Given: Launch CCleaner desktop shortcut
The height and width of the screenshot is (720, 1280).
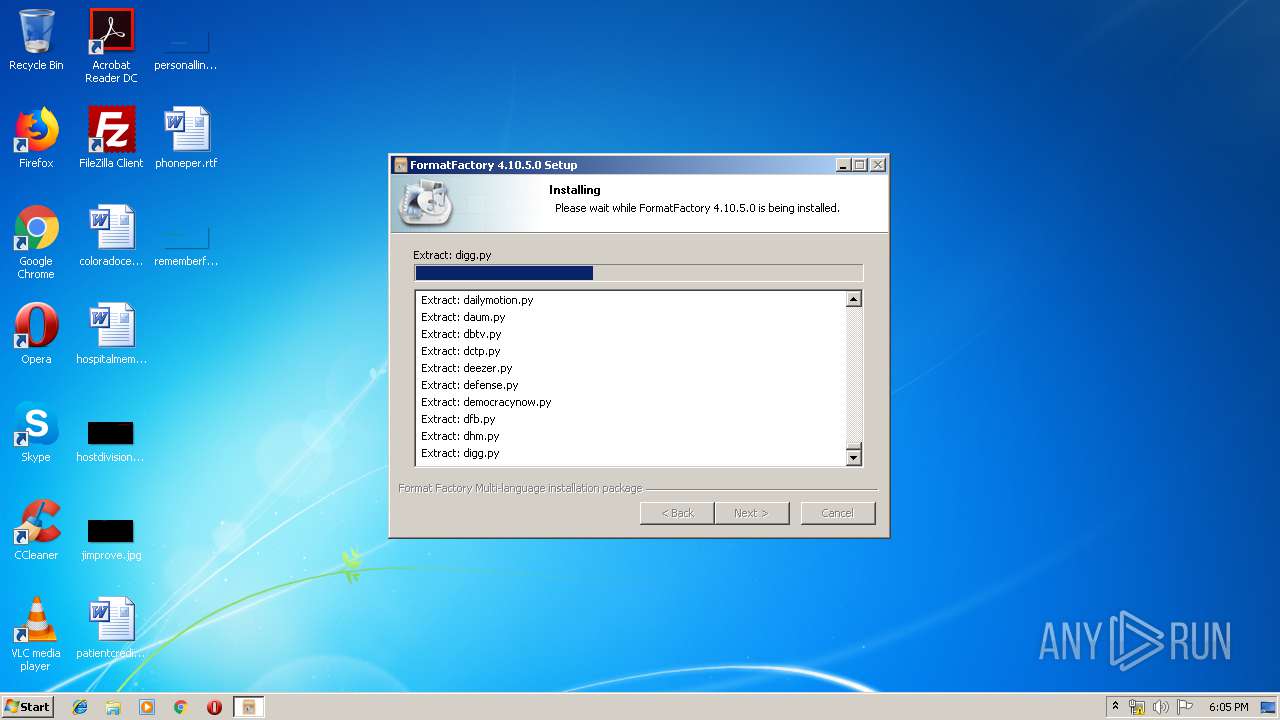Looking at the screenshot, I should (36, 530).
